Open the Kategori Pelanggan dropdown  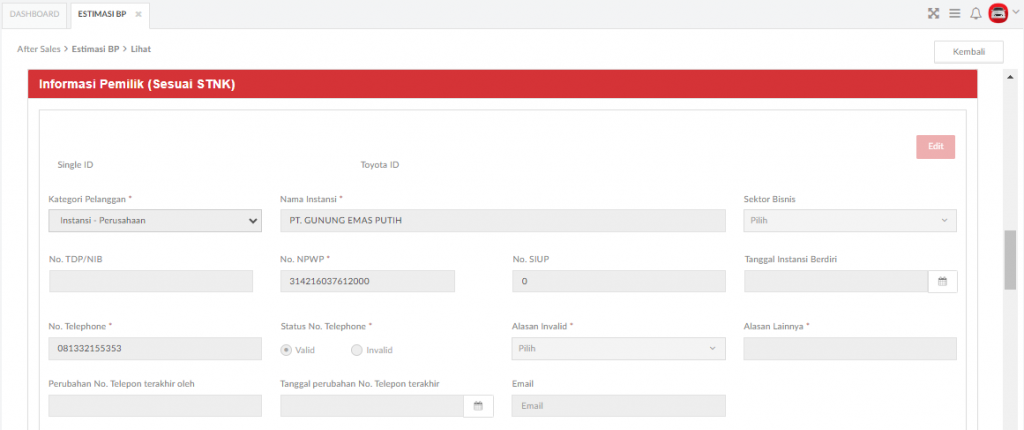[x=155, y=221]
